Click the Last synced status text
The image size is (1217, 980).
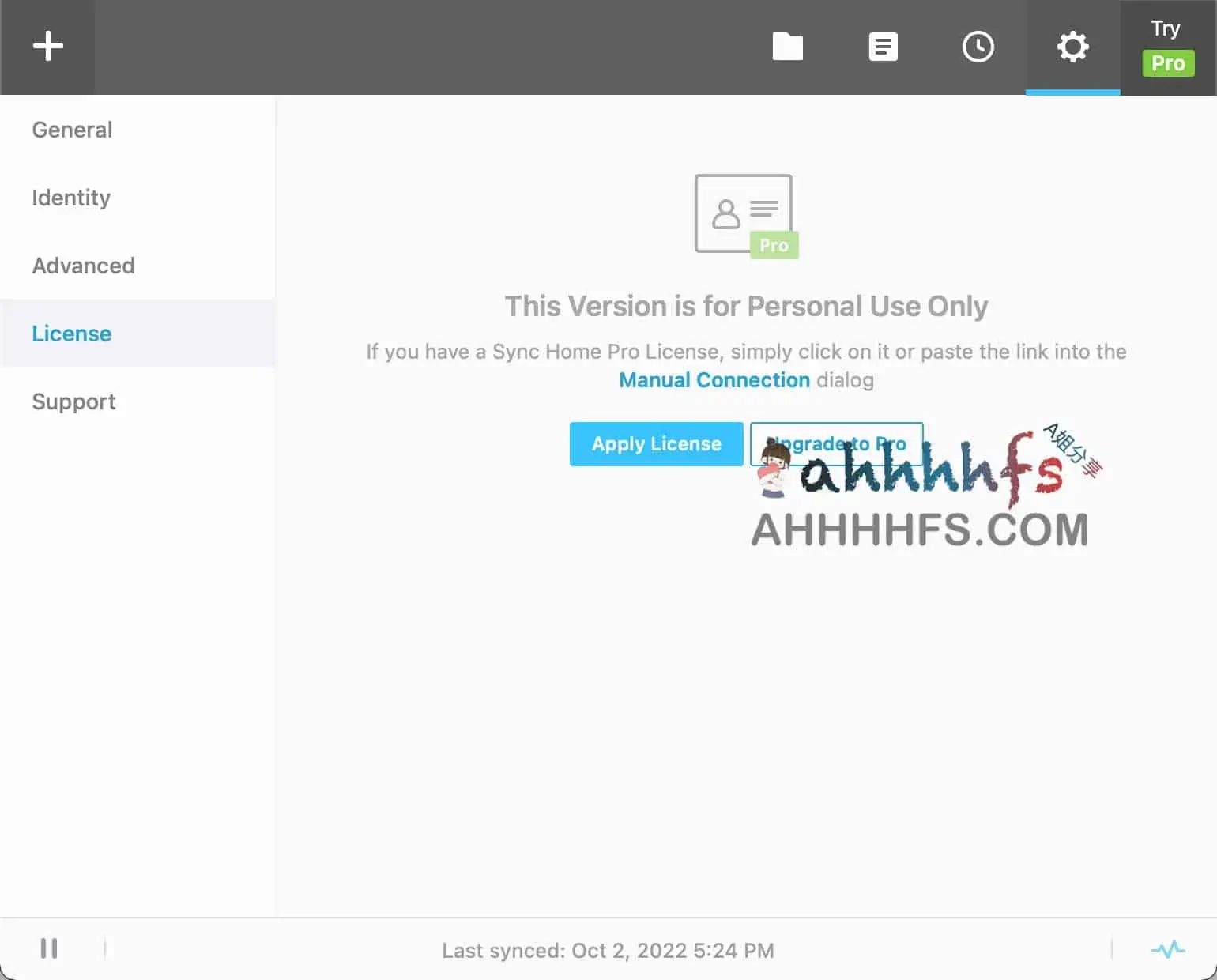coord(608,950)
